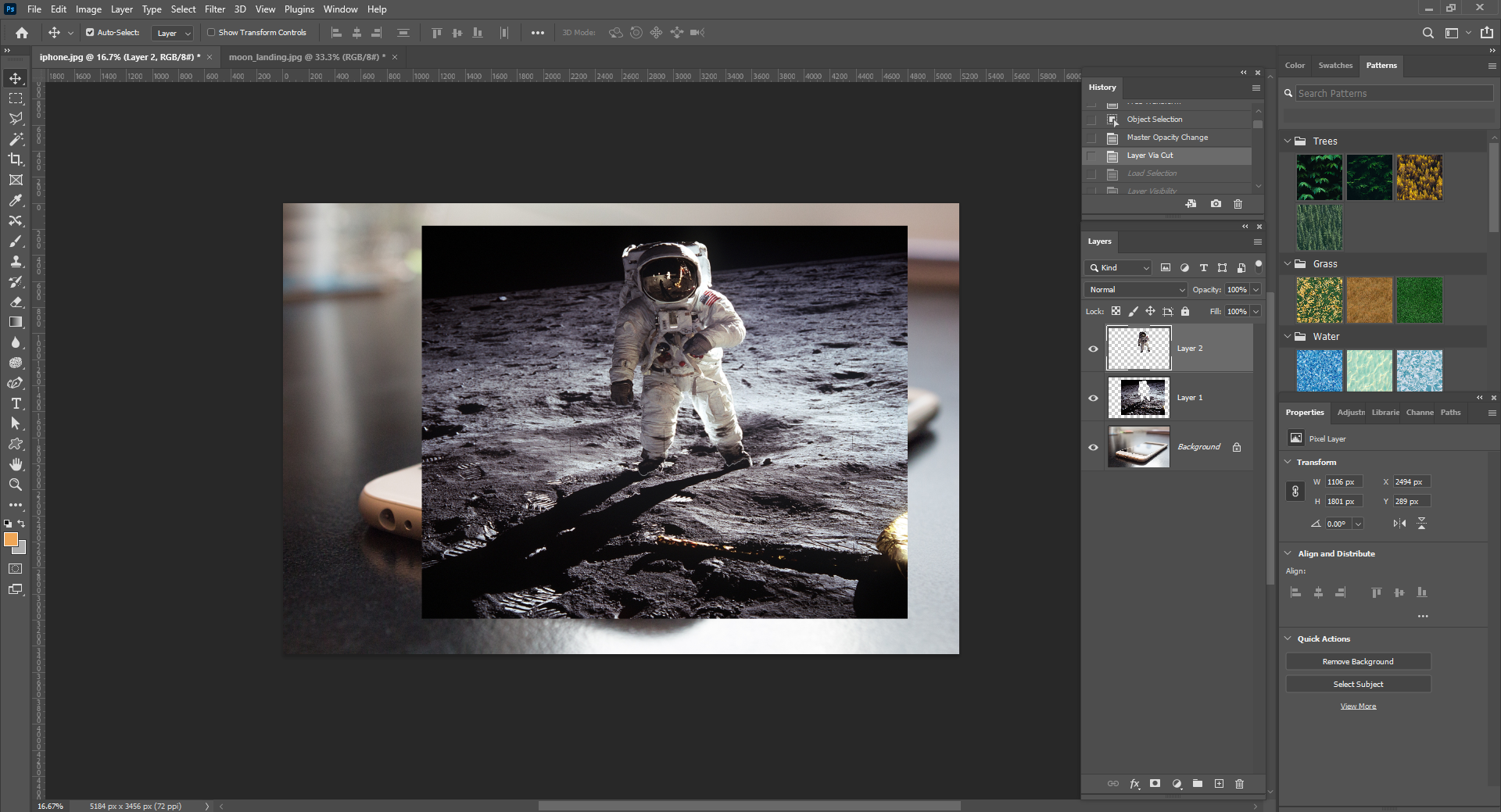The height and width of the screenshot is (812, 1501).
Task: Select the Crop tool
Action: pos(16,159)
